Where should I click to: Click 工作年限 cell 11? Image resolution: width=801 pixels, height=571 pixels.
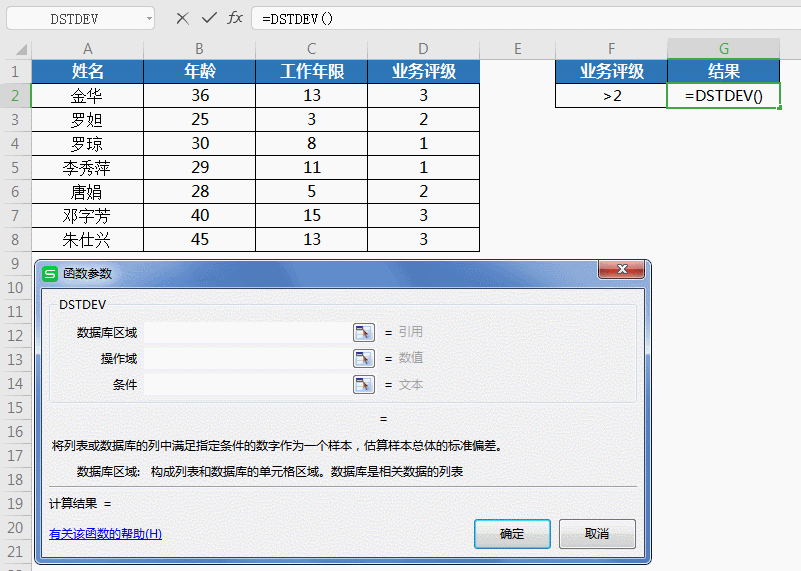[311, 168]
